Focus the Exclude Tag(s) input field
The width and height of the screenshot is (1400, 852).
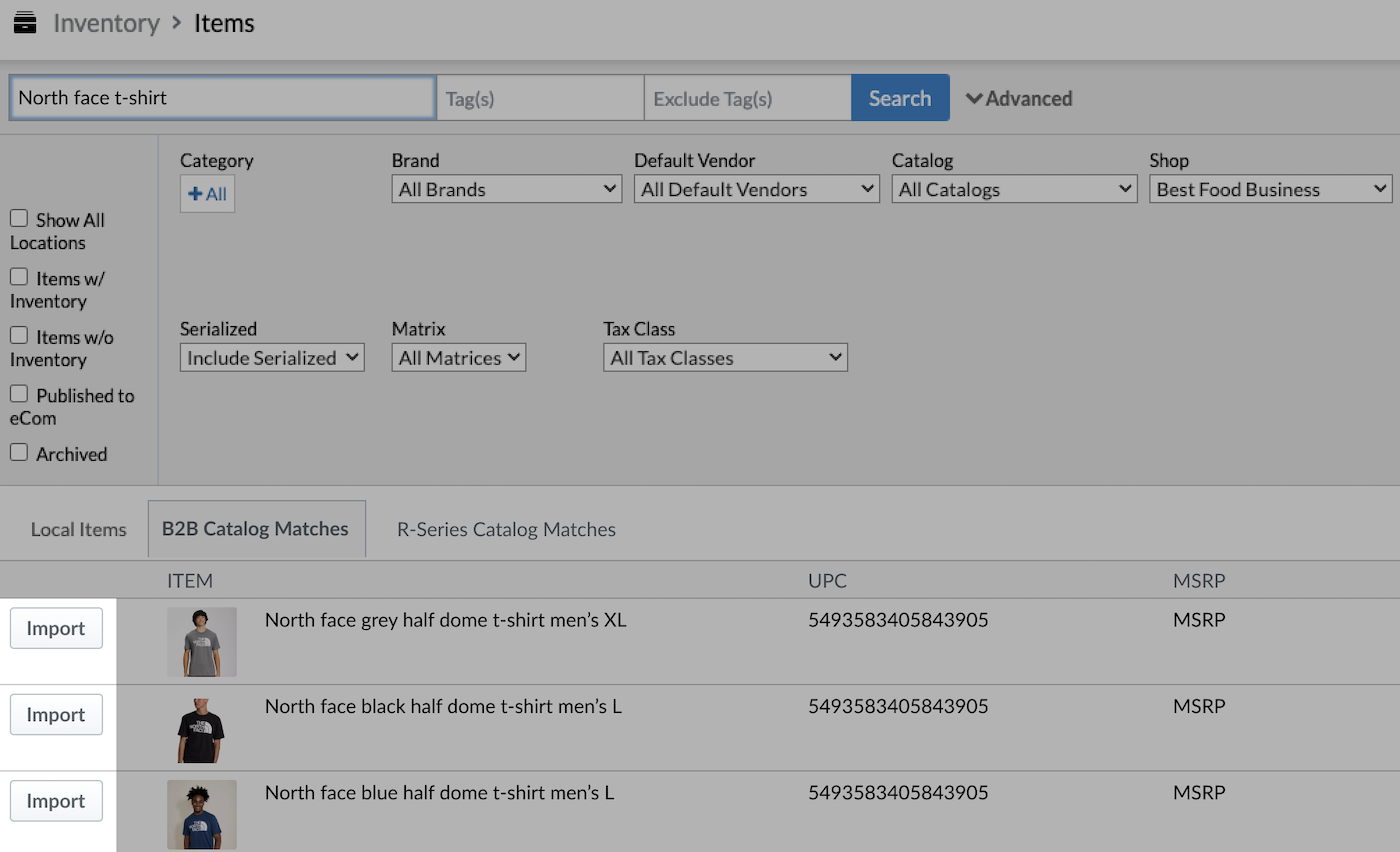point(747,98)
